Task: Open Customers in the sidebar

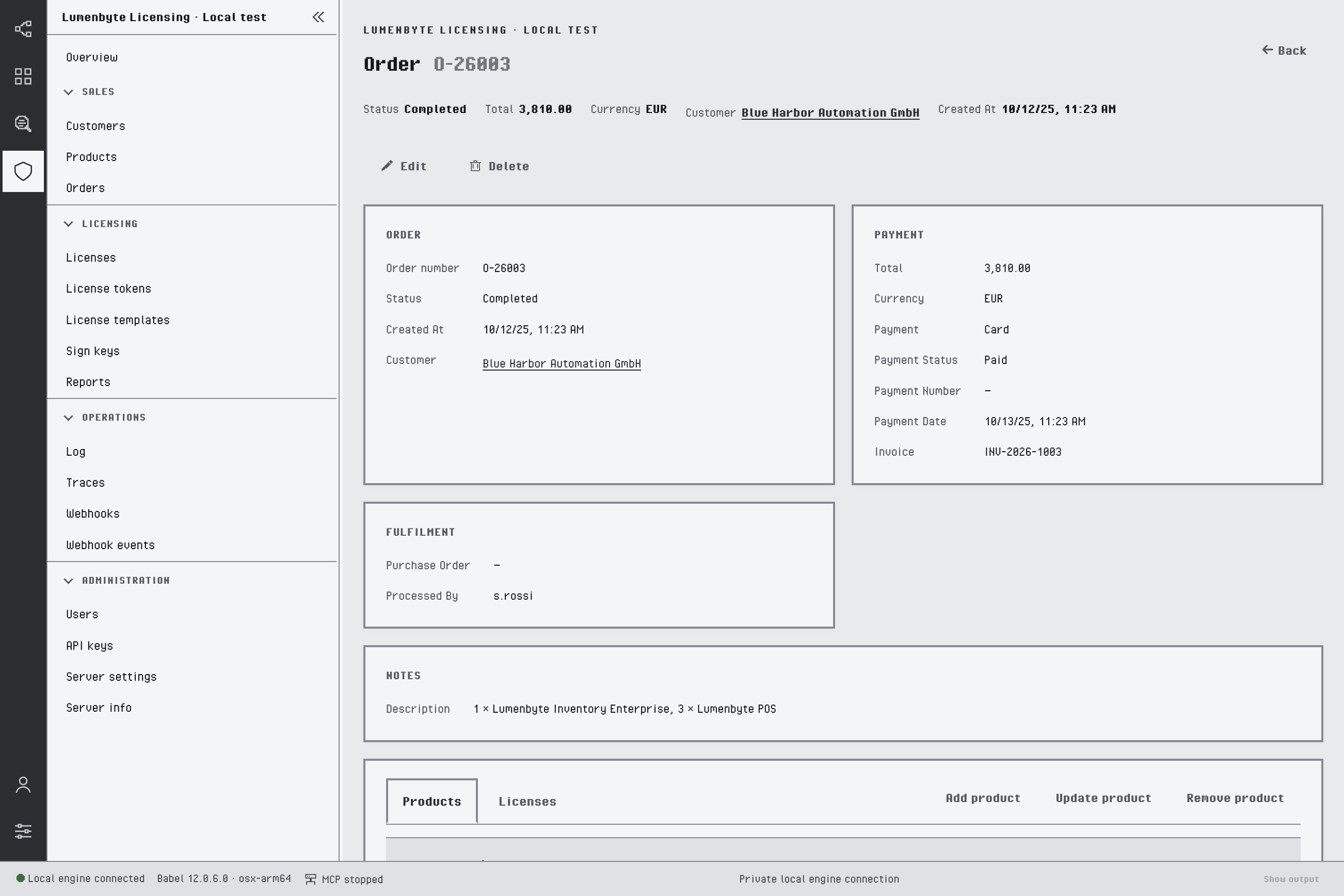Action: (95, 126)
